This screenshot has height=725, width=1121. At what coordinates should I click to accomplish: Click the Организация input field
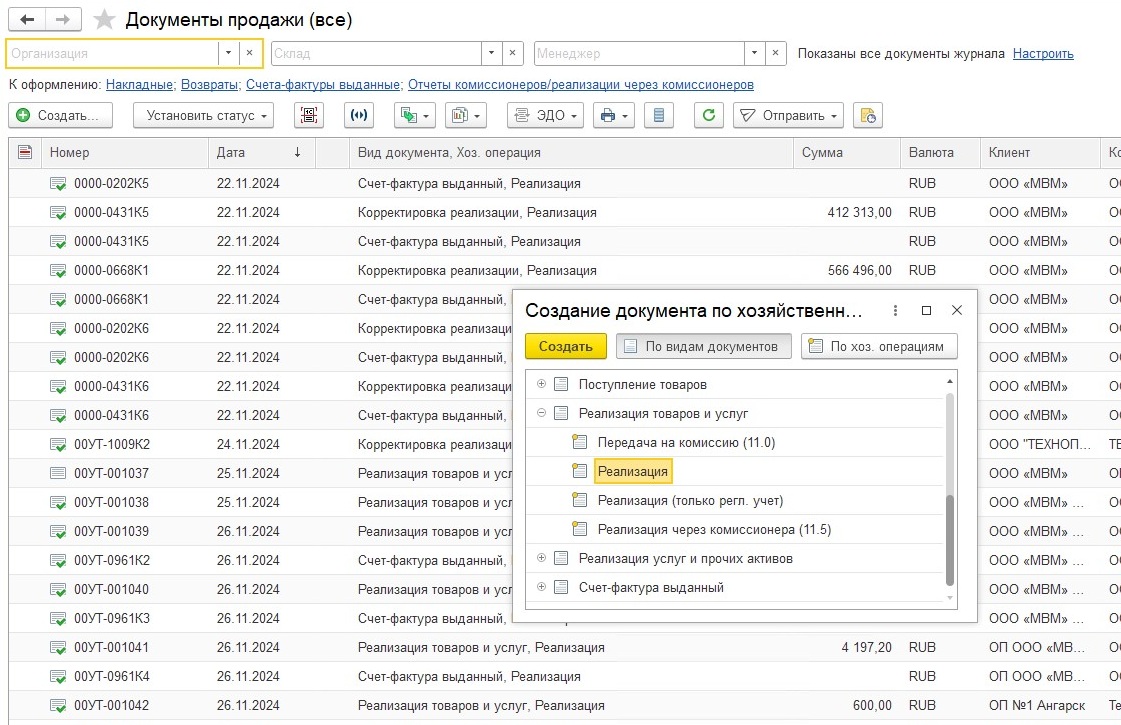pyautogui.click(x=112, y=53)
